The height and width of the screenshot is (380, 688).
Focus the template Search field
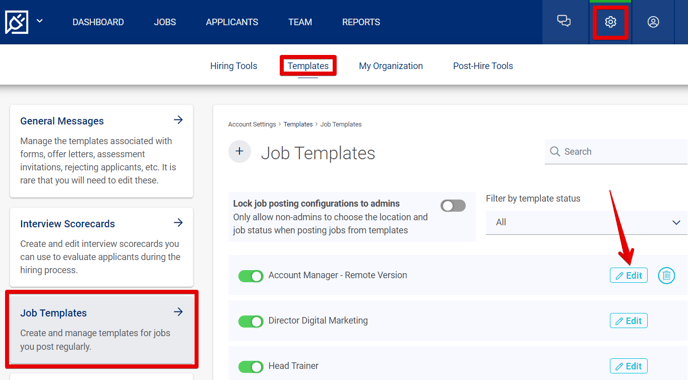tap(616, 152)
